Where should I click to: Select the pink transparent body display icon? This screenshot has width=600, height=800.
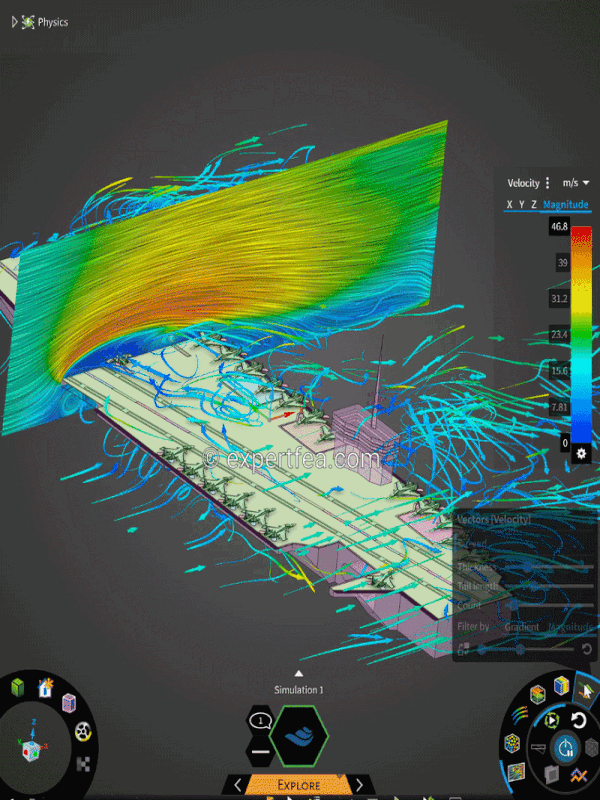(69, 703)
